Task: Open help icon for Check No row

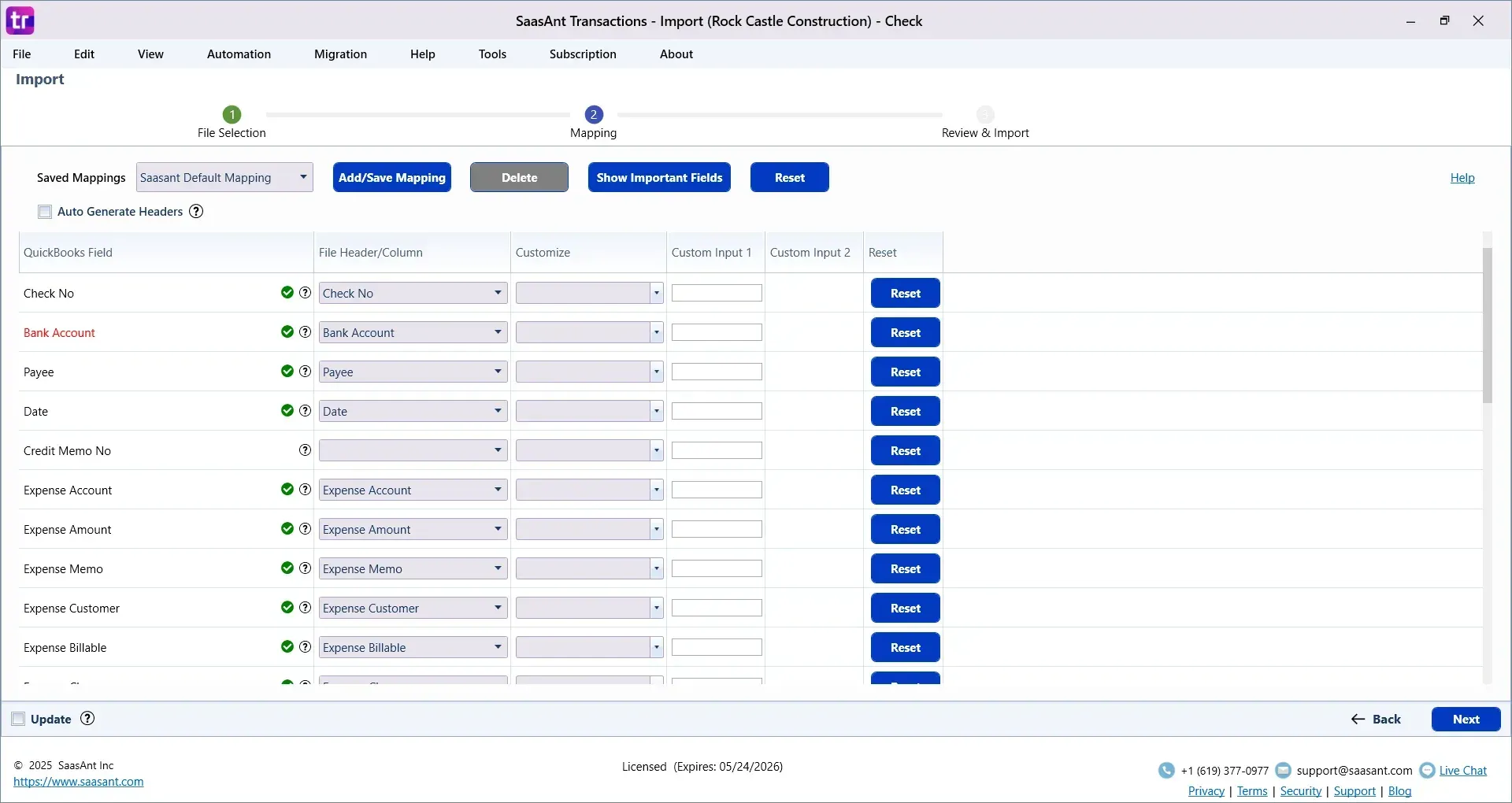Action: point(305,293)
